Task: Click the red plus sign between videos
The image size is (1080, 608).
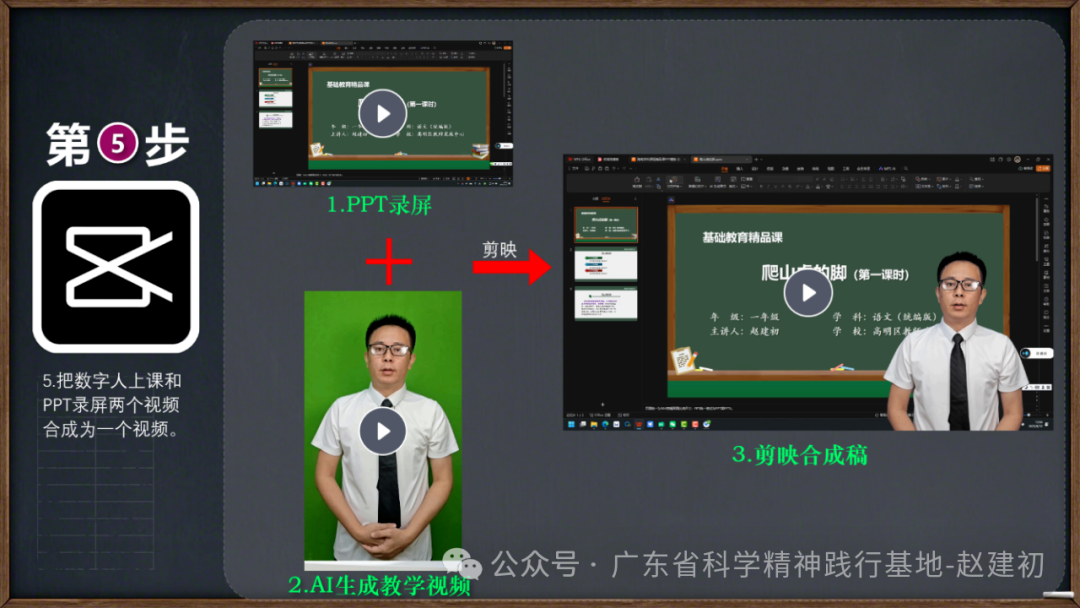Action: click(388, 262)
